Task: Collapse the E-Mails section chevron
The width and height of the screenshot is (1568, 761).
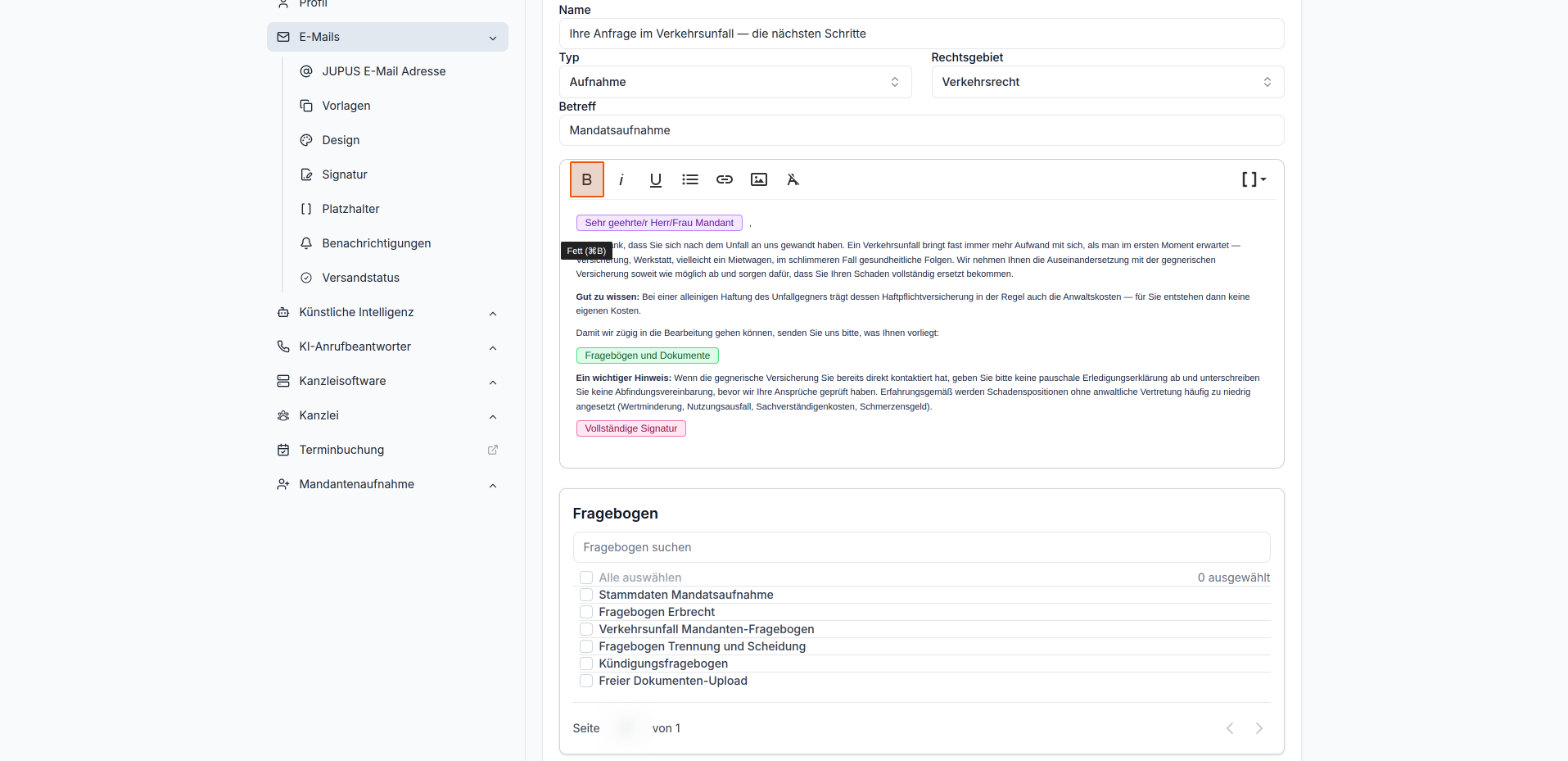Action: click(x=493, y=38)
